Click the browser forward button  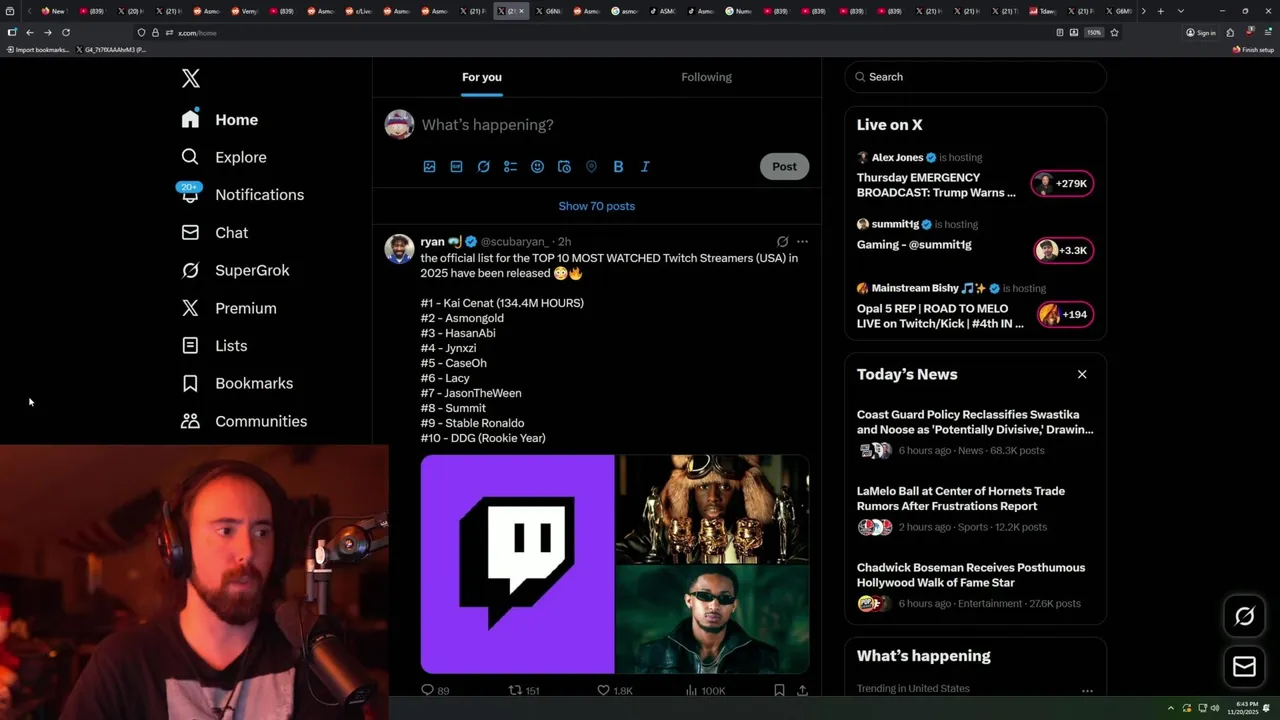tap(48, 32)
